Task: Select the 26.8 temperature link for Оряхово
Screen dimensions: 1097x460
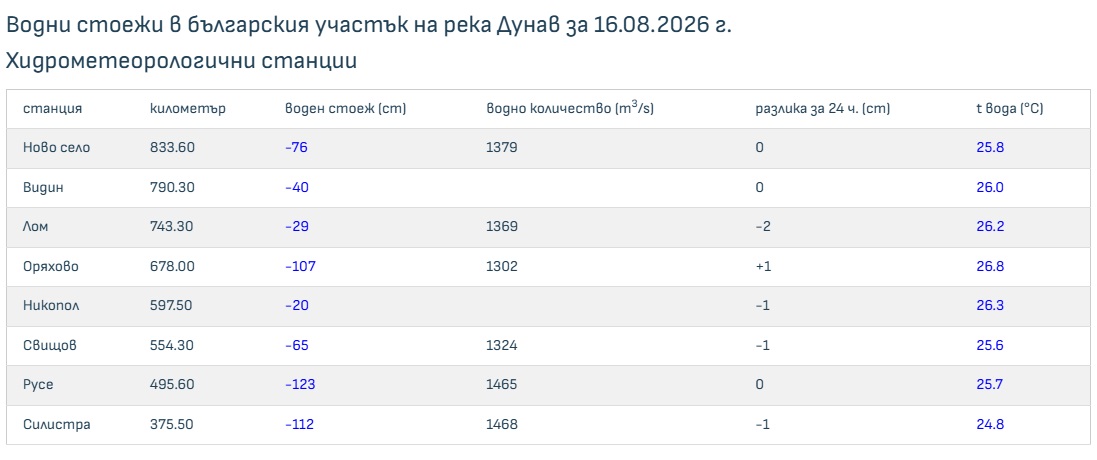Action: tap(991, 266)
